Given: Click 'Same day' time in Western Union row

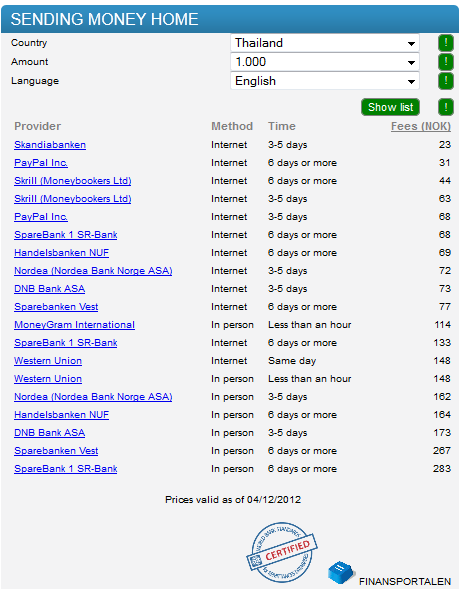Looking at the screenshot, I should click(292, 360).
